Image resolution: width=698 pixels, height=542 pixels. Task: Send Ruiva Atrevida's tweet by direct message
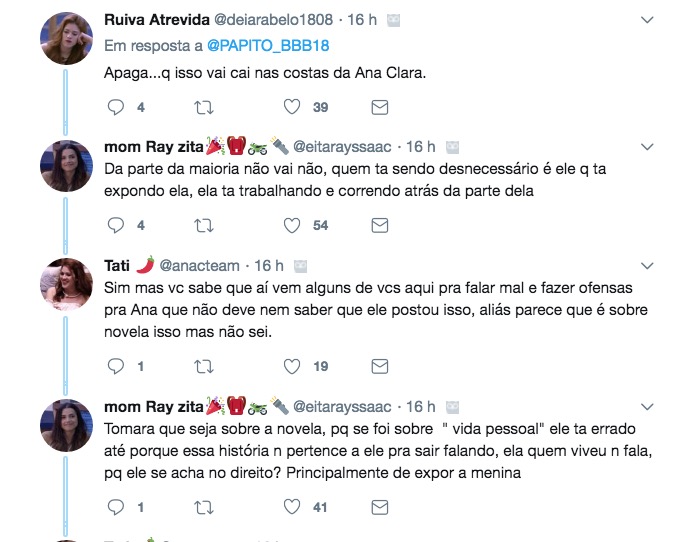coord(379,106)
